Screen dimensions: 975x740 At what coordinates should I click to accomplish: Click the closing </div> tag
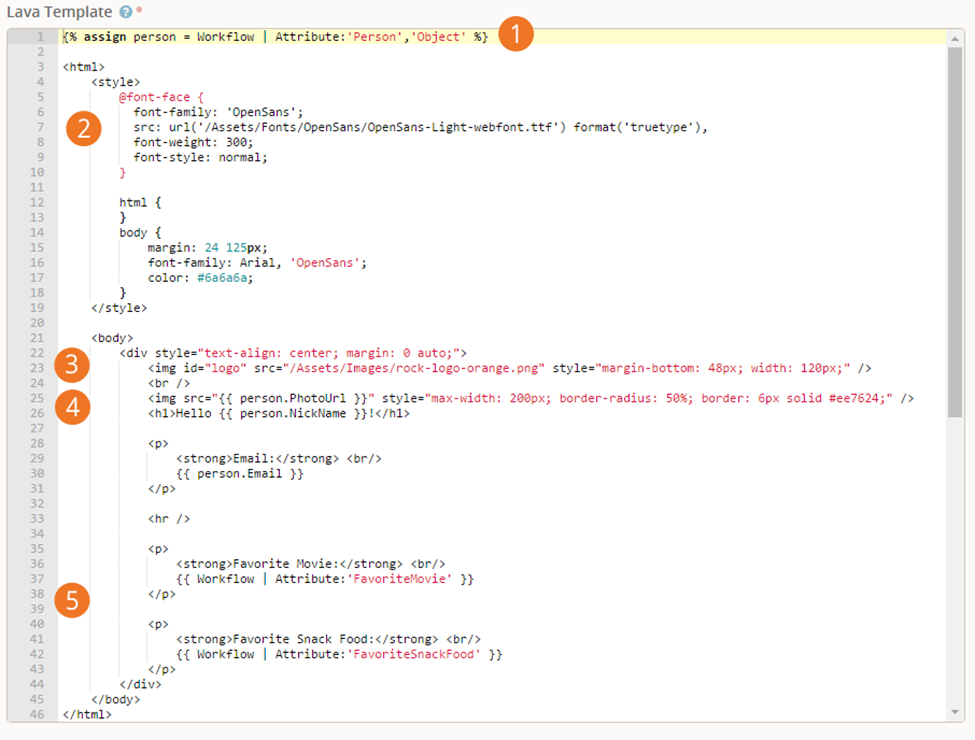(140, 685)
